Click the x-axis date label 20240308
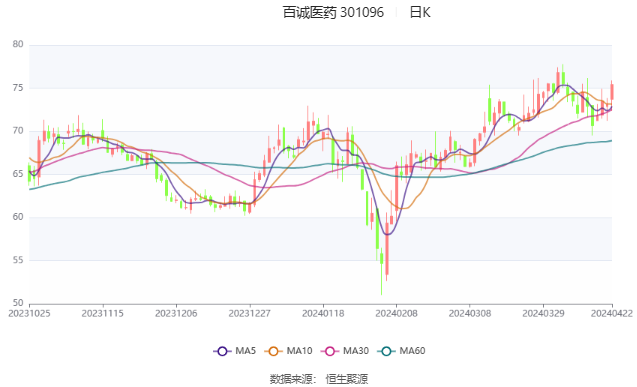 click(x=470, y=313)
